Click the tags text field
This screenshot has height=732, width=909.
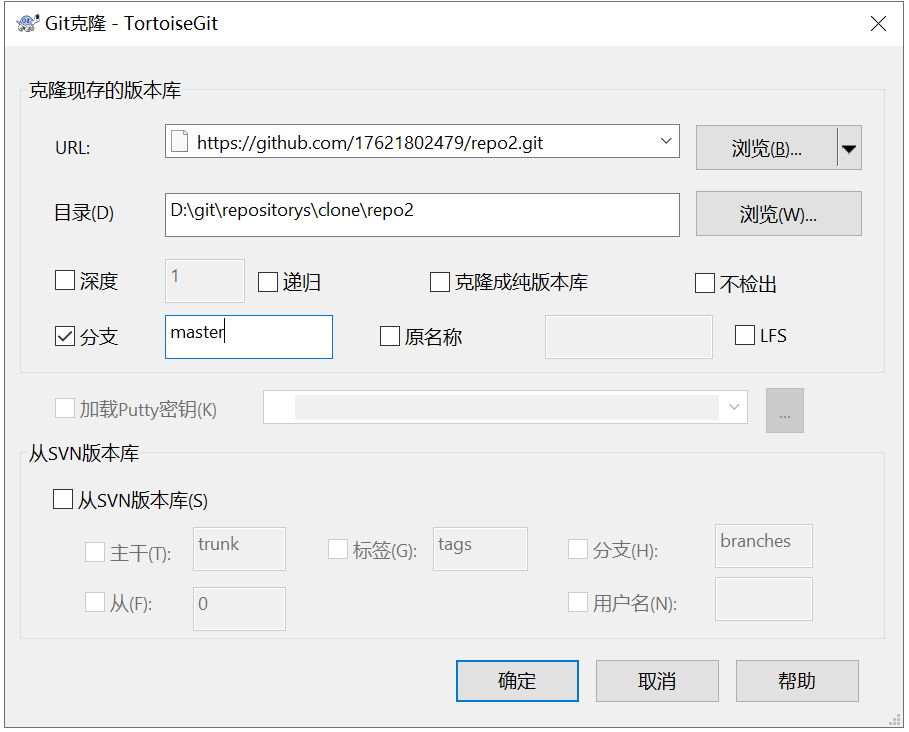coord(481,548)
